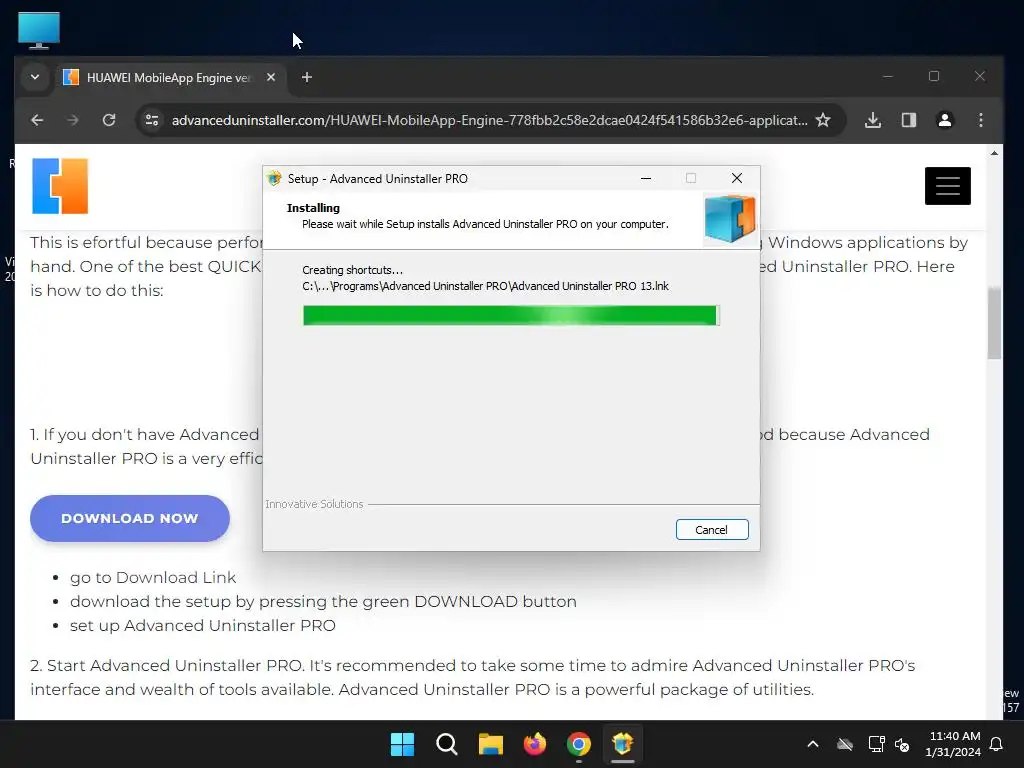1024x768 pixels.
Task: Click the Chrome address bar URL
Action: pyautogui.click(x=489, y=120)
